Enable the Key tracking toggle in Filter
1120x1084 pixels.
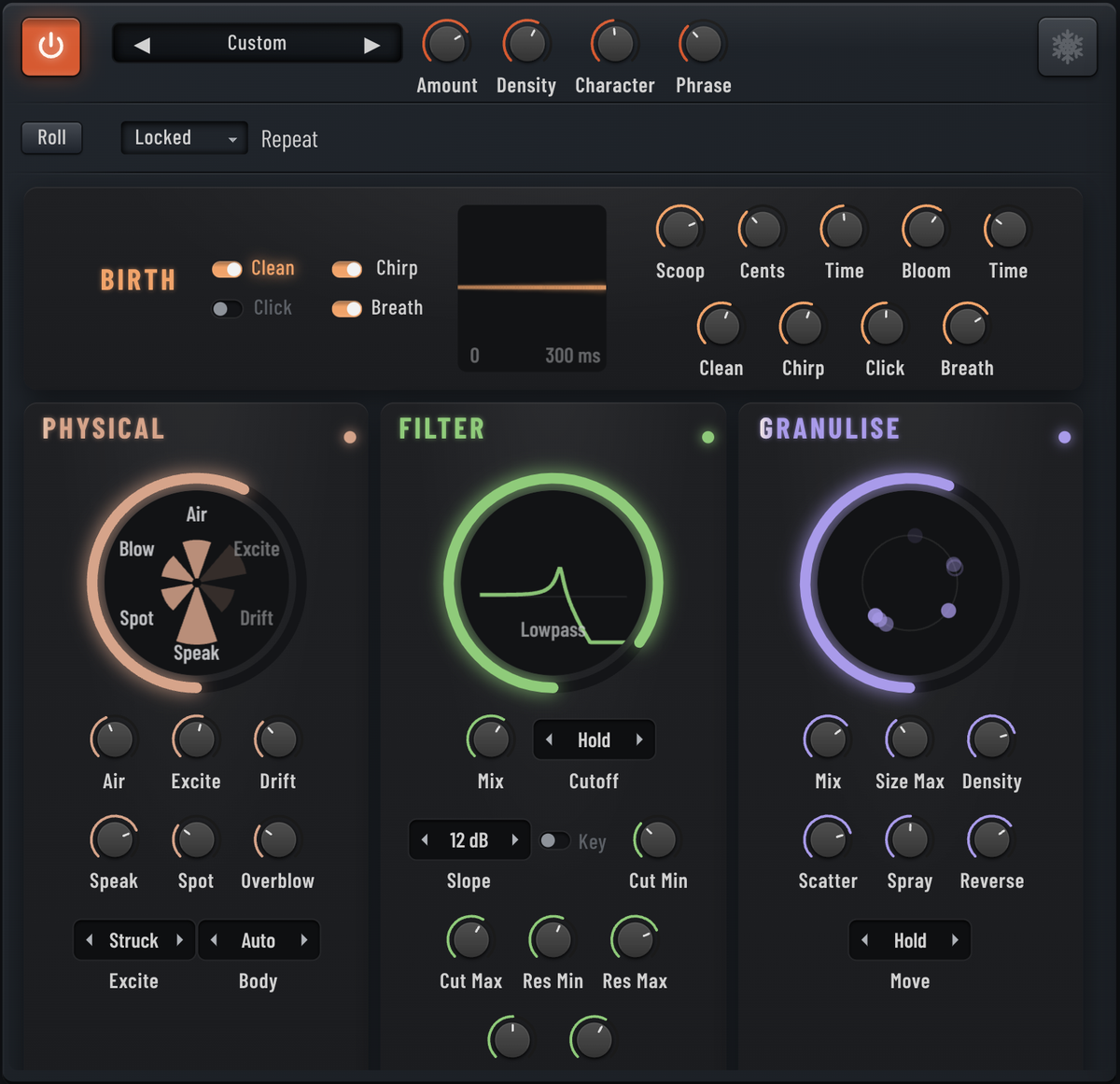coord(555,840)
